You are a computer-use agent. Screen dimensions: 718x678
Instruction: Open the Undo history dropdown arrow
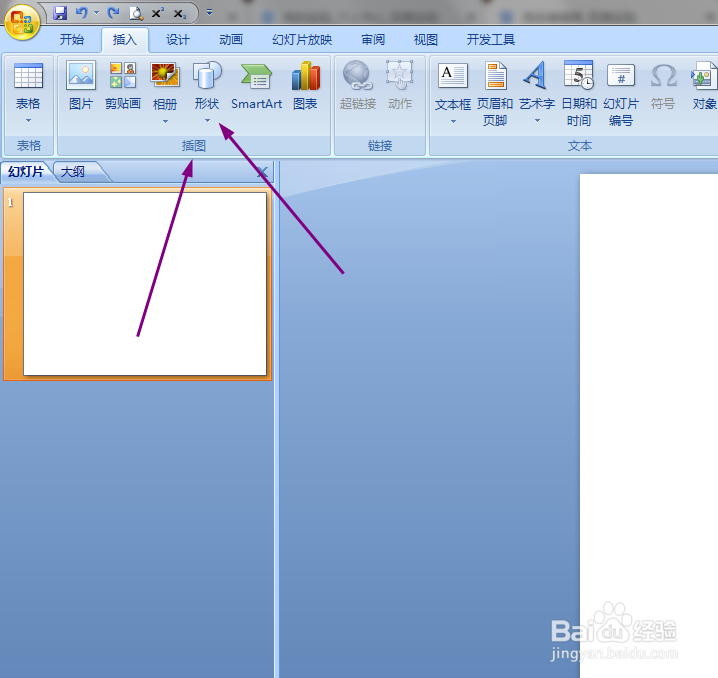pos(97,13)
